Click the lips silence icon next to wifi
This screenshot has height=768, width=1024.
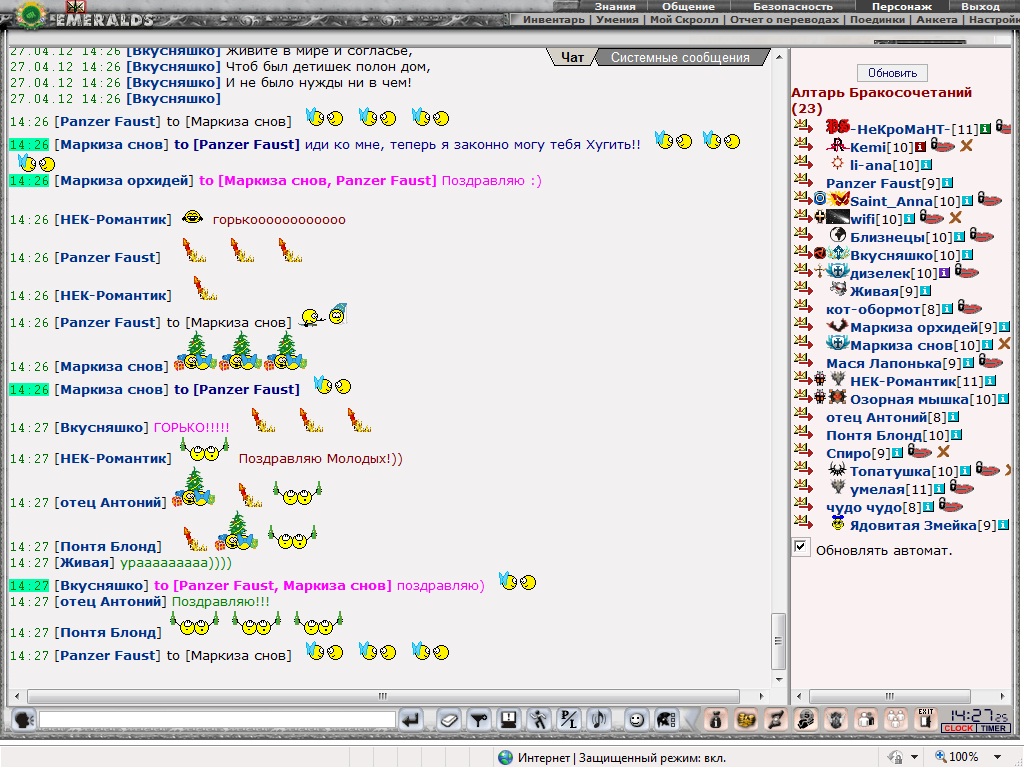[x=932, y=217]
